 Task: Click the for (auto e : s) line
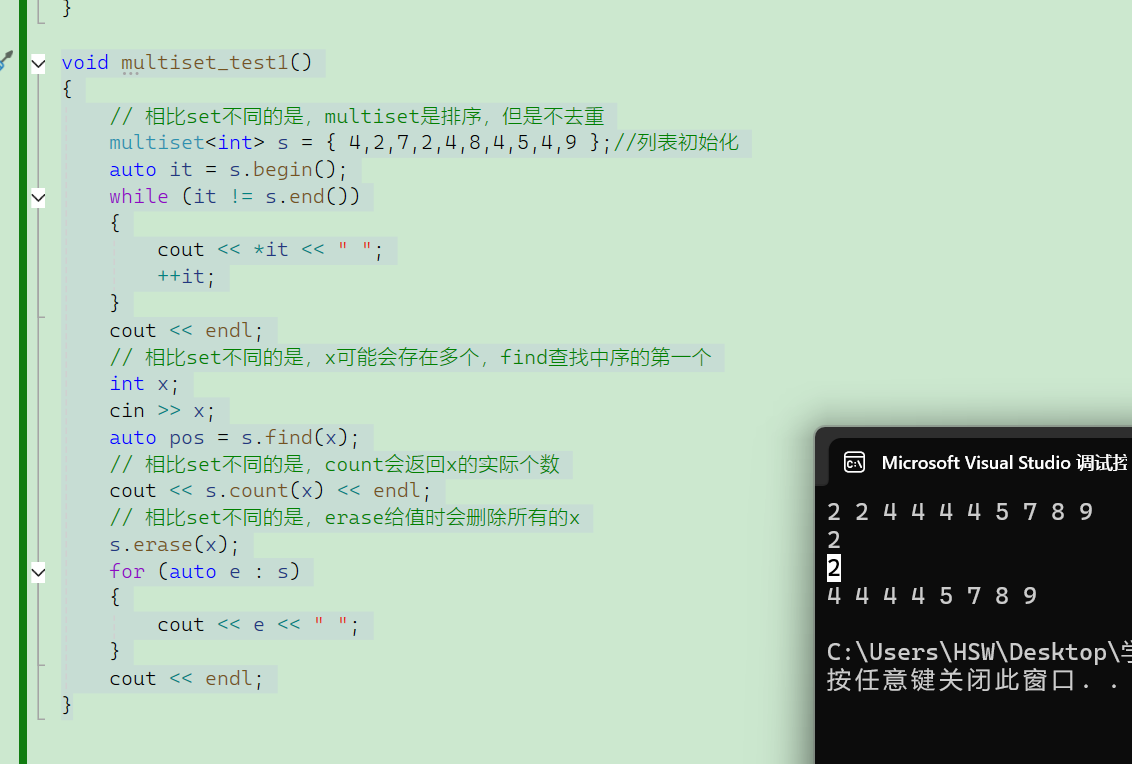point(204,571)
